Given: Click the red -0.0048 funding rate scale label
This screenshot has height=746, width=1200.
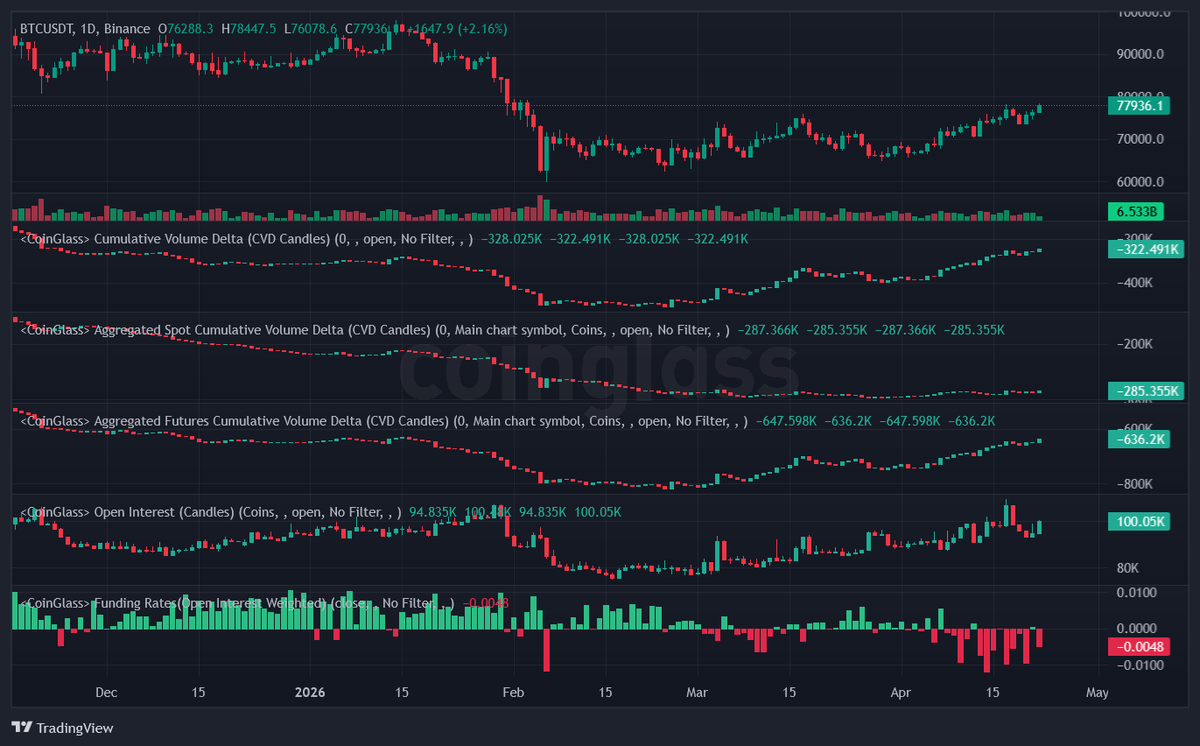Looking at the screenshot, I should pos(1140,646).
